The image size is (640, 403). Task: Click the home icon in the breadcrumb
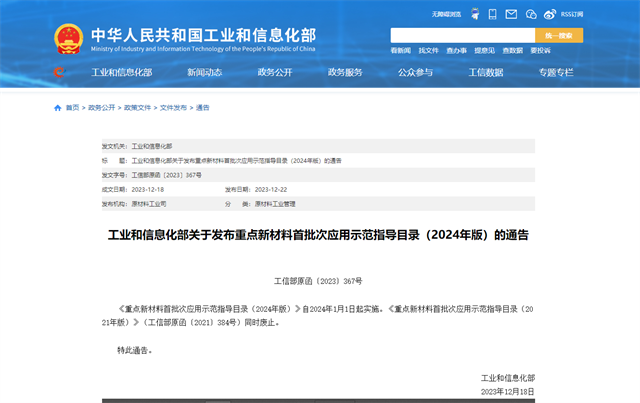(x=58, y=108)
